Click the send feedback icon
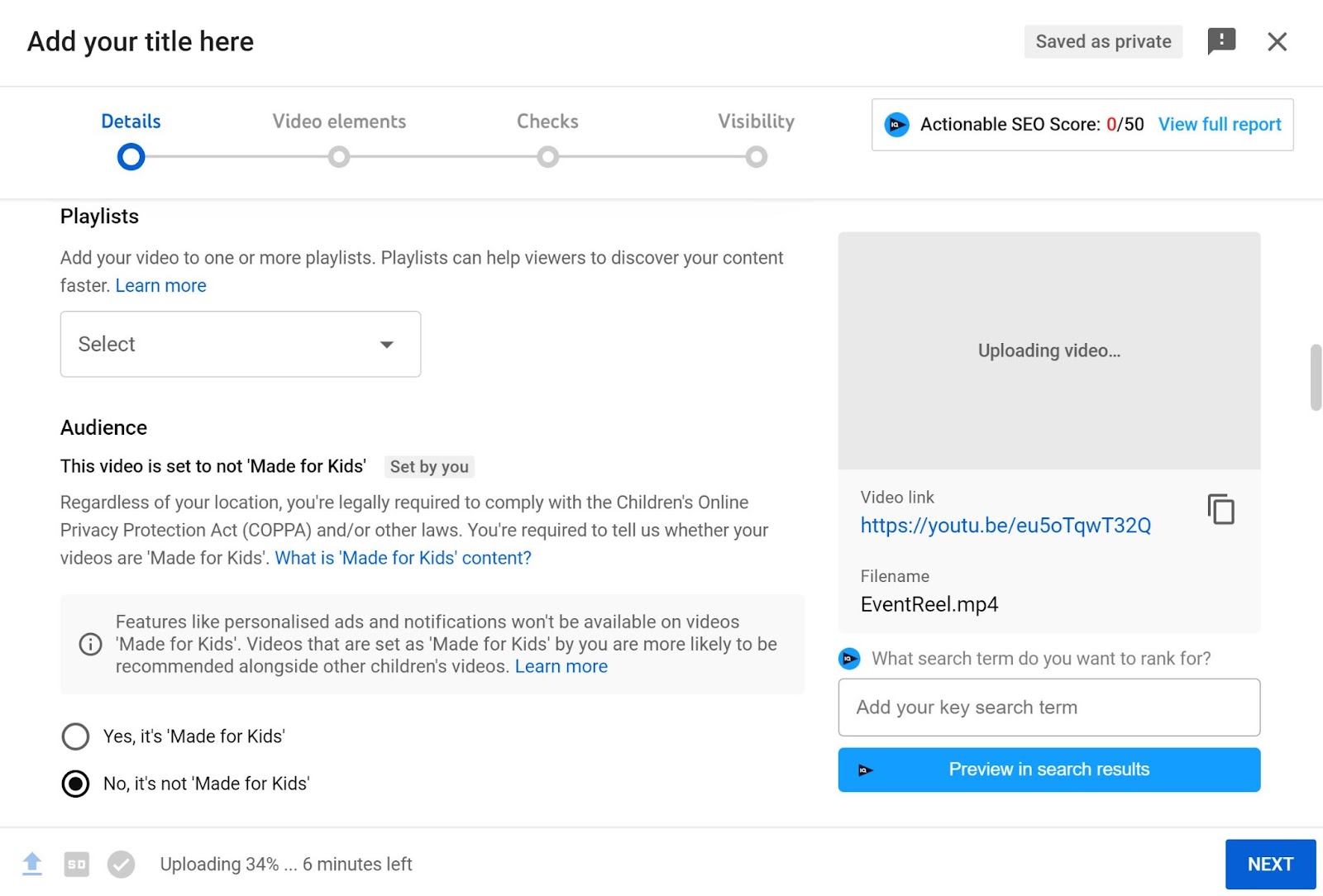Image resolution: width=1323 pixels, height=896 pixels. point(1220,41)
